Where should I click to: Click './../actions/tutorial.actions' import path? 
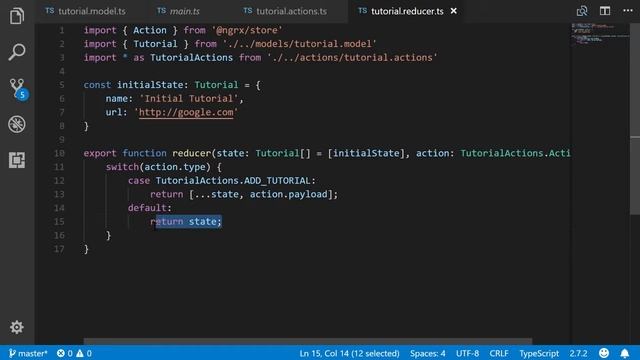(x=352, y=58)
